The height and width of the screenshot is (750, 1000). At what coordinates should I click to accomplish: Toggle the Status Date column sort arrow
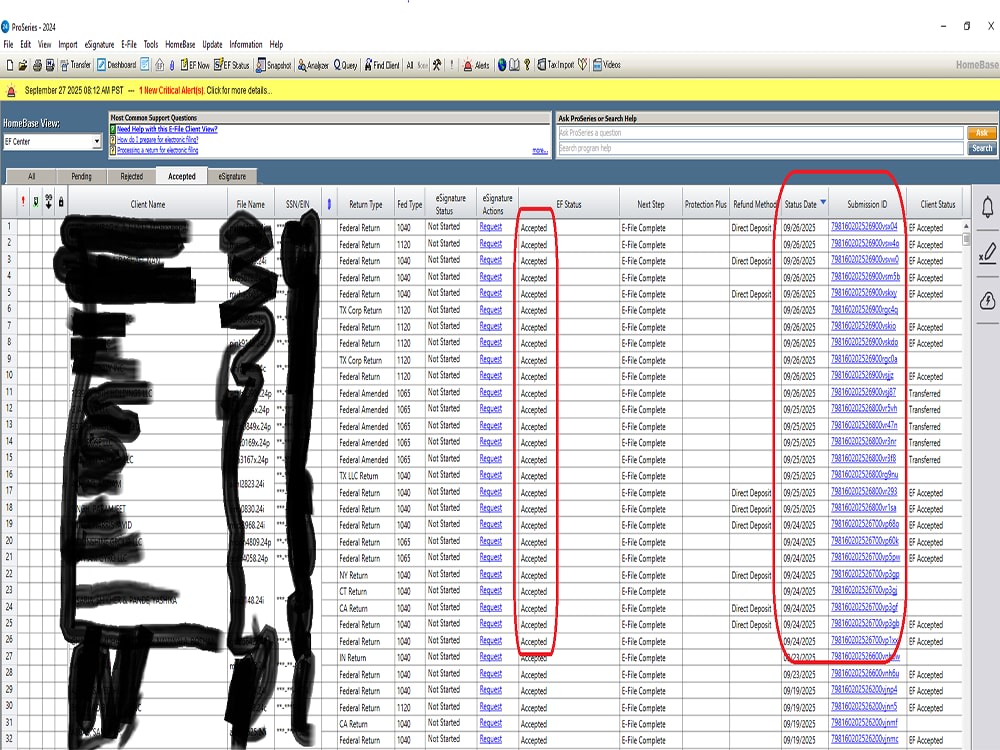(823, 202)
